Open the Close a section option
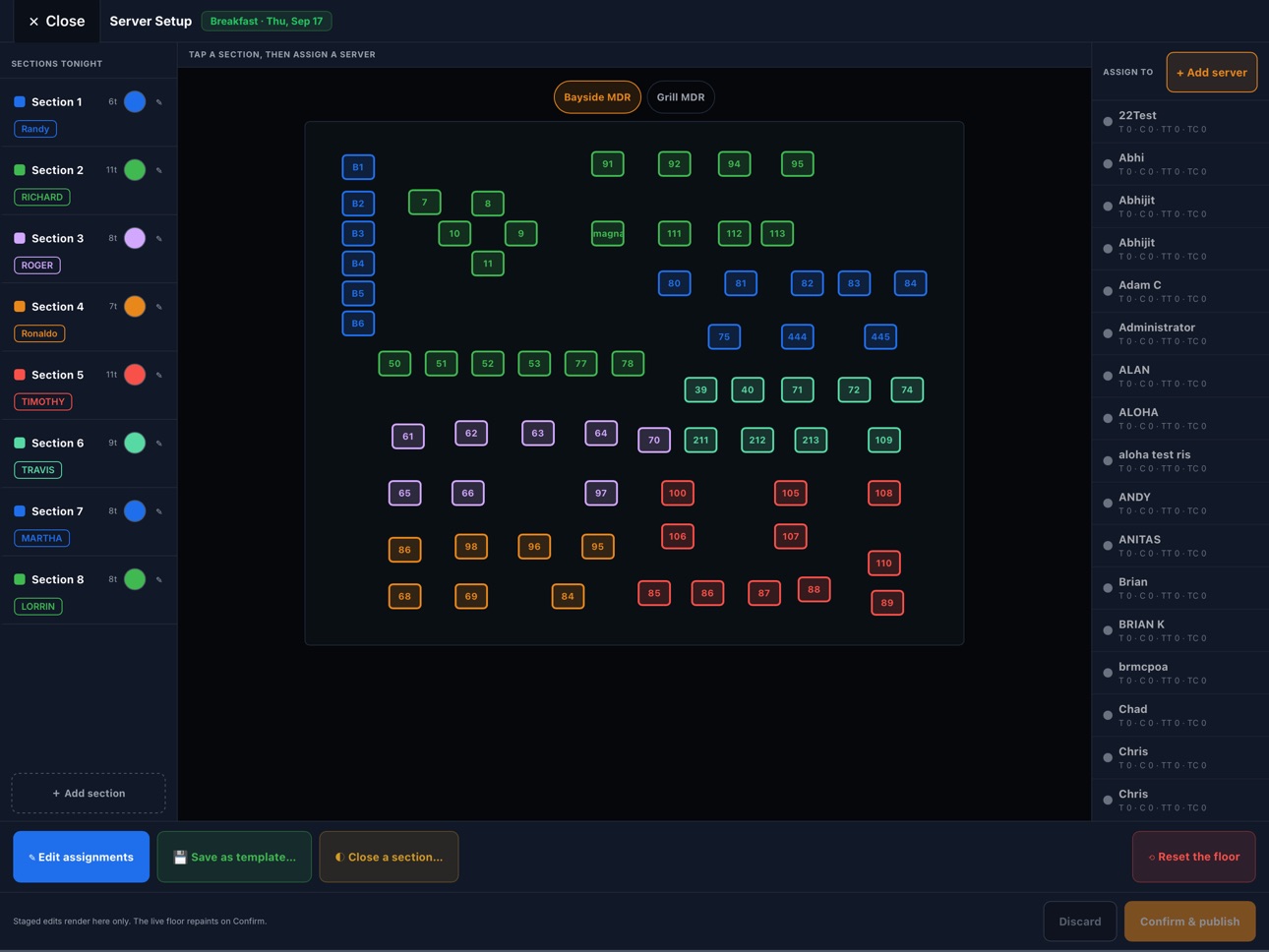This screenshot has height=952, width=1269. tap(389, 857)
